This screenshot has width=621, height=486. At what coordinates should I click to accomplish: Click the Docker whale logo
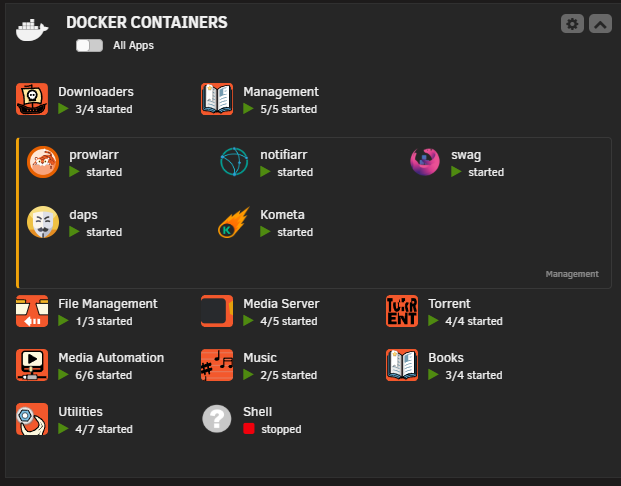click(32, 29)
